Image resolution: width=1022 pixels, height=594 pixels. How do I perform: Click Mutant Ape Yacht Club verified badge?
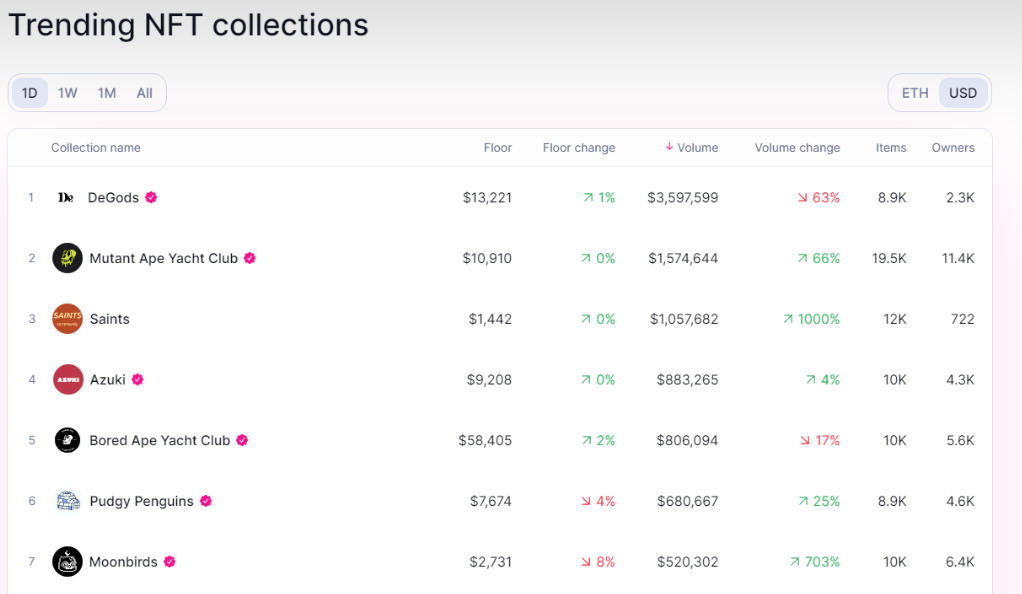[x=250, y=258]
